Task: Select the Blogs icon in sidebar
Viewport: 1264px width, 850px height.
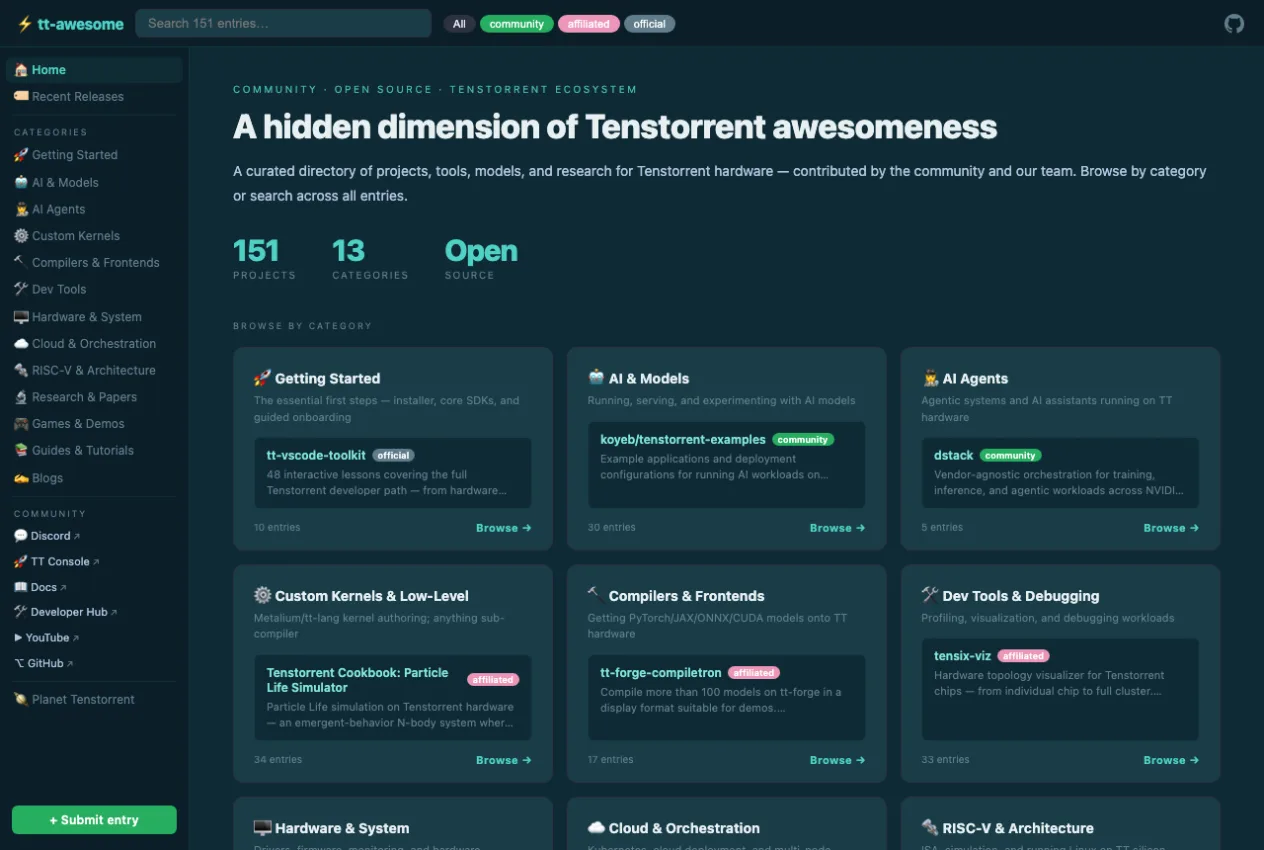Action: coord(21,478)
